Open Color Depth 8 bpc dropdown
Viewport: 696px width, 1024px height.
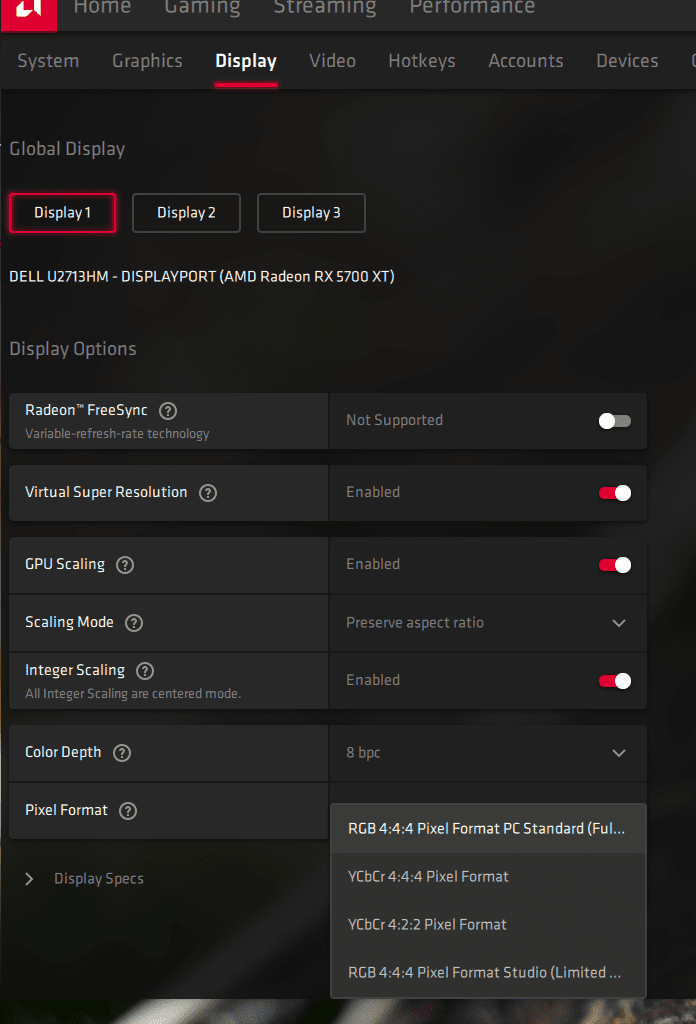point(487,753)
